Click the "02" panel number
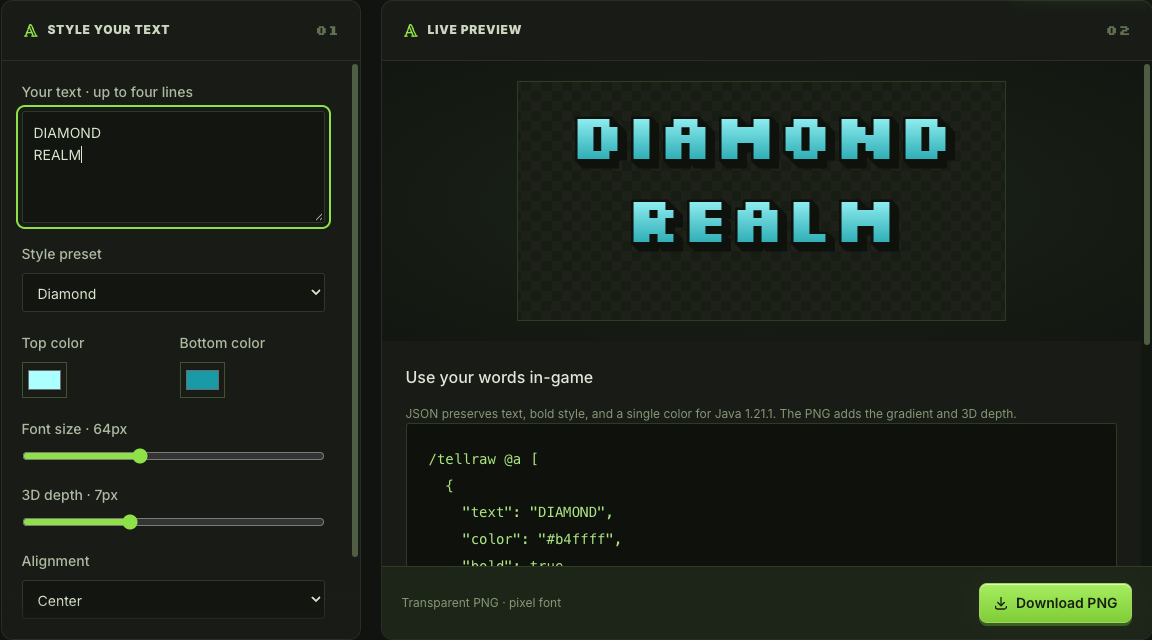Screen dimensions: 1152x640 point(1118,31)
